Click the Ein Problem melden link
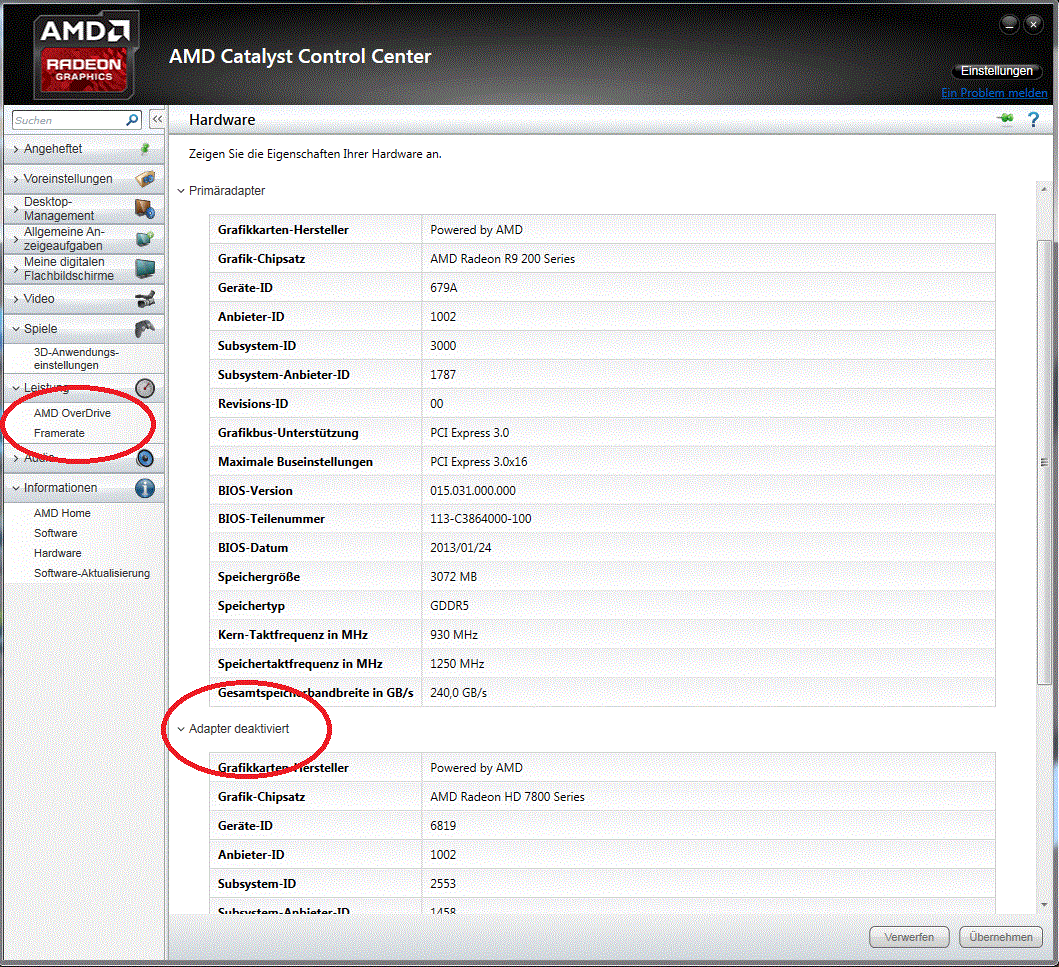 [994, 93]
